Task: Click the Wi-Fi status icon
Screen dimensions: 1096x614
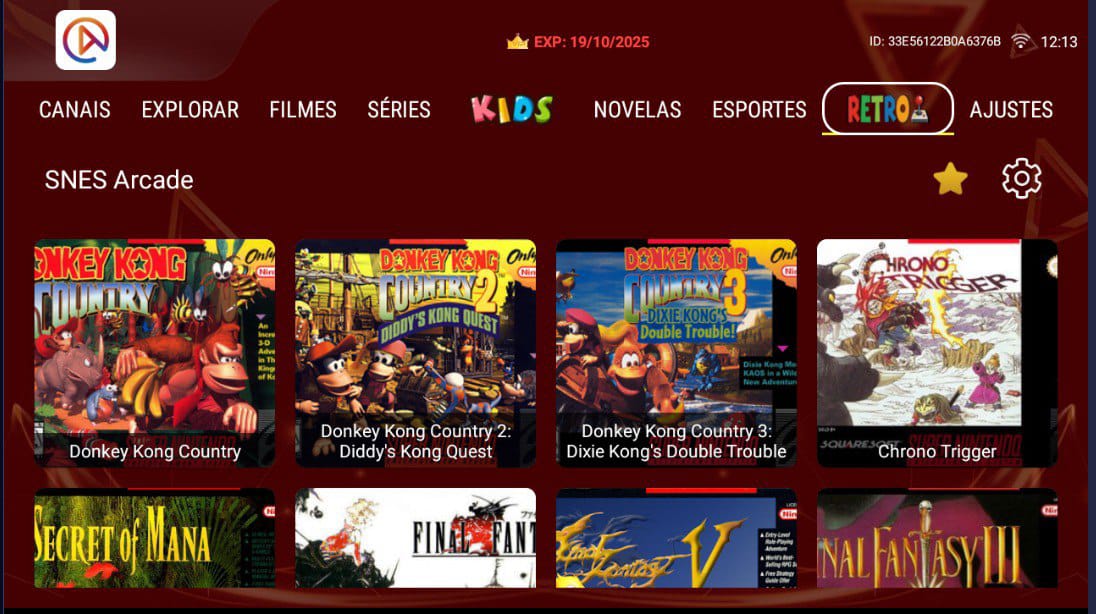Action: tap(1021, 41)
